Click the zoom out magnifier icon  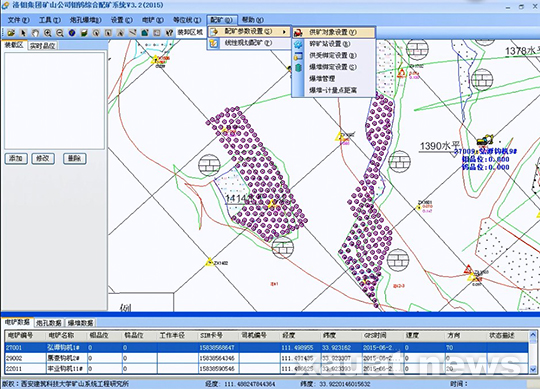[x=60, y=33]
